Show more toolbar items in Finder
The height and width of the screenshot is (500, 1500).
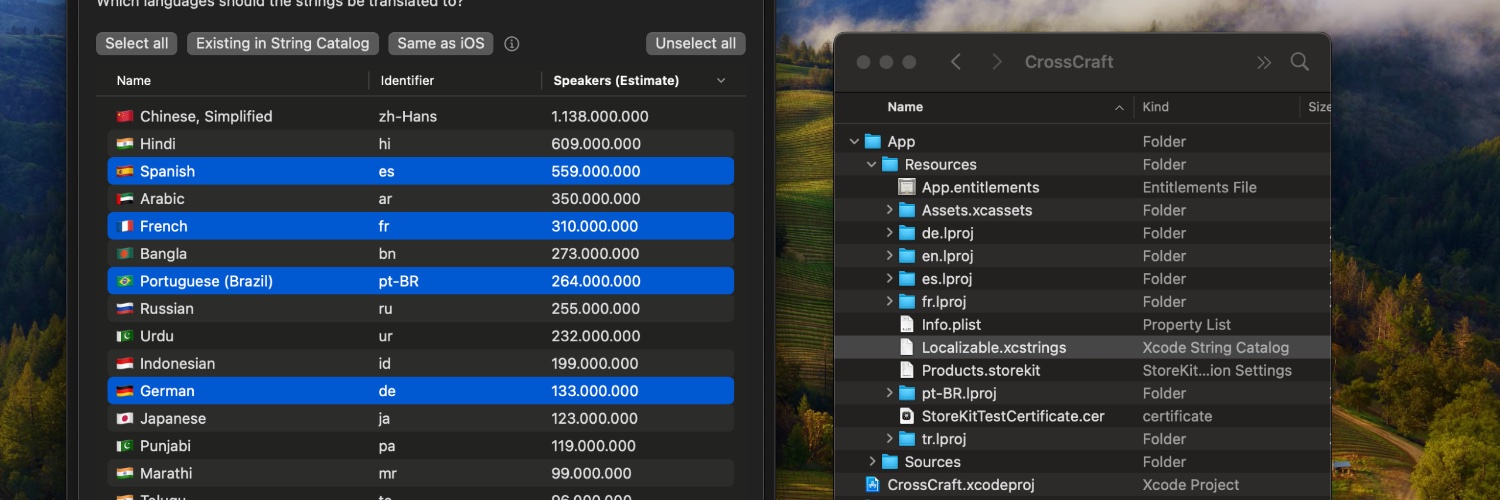pyautogui.click(x=1264, y=62)
